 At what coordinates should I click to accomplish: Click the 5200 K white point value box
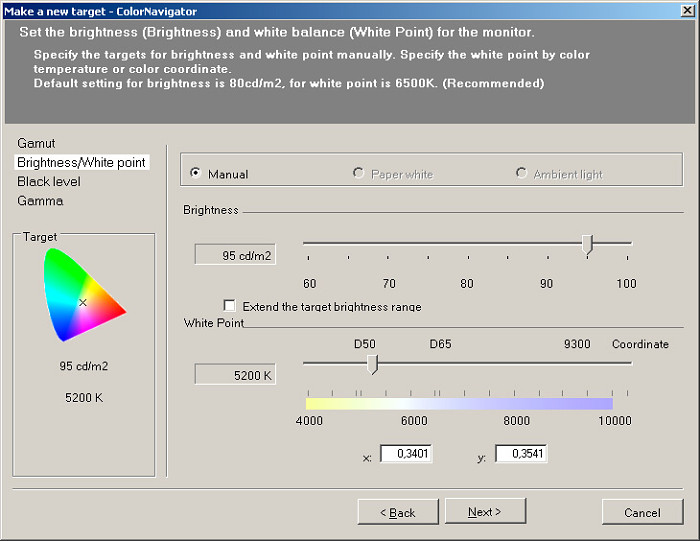235,375
